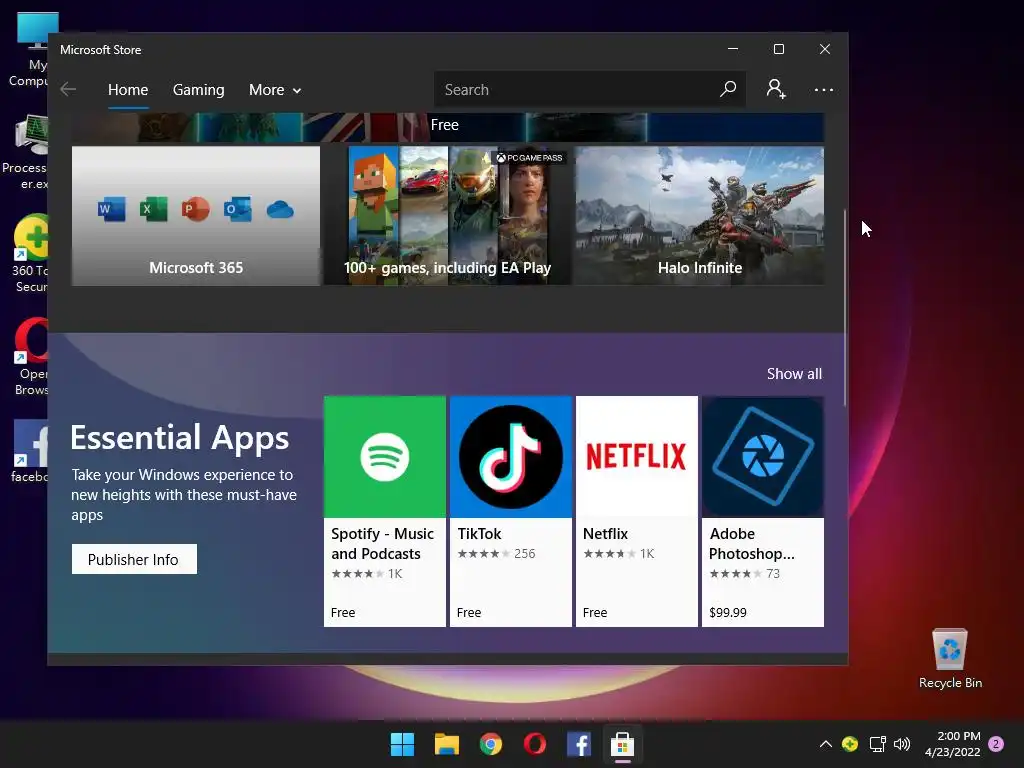The width and height of the screenshot is (1024, 768).
Task: Open the sign-in account icon
Action: click(776, 89)
